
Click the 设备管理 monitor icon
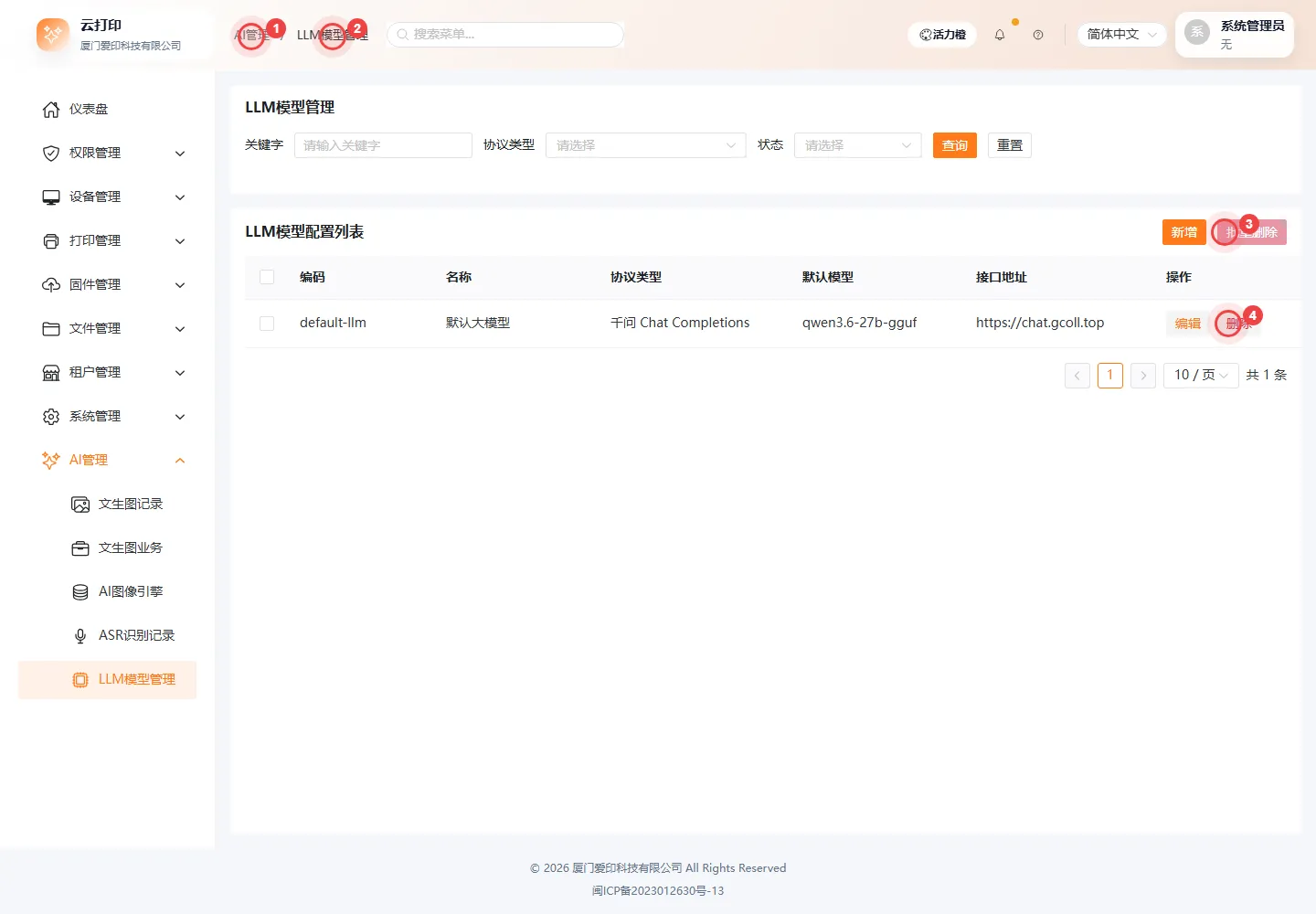[x=51, y=197]
